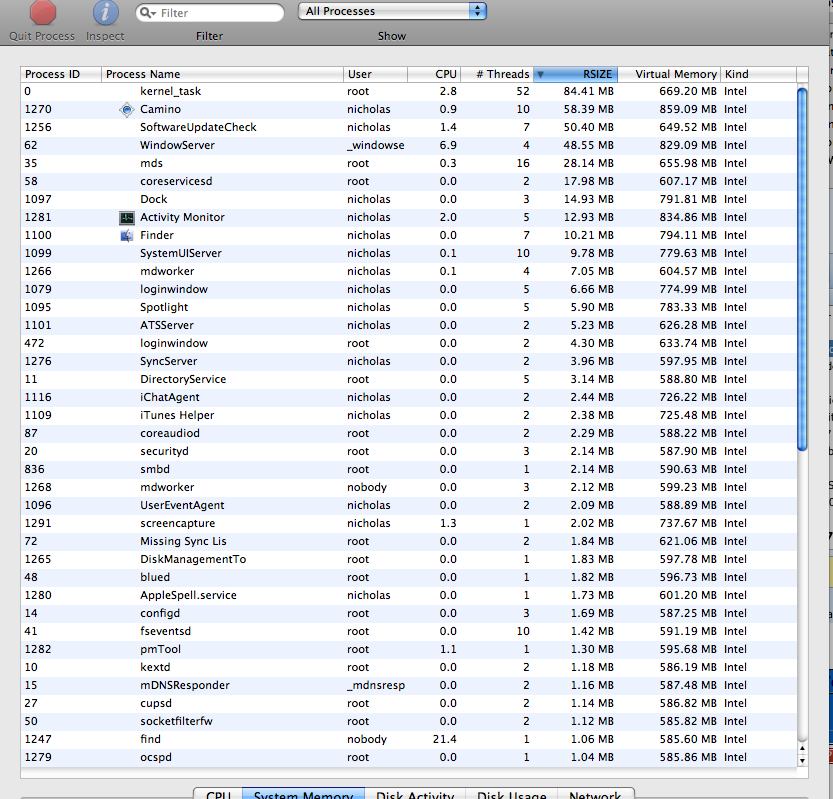Screen dimensions: 833x799
Task: Select the SystemUIServer process
Action: (409, 253)
